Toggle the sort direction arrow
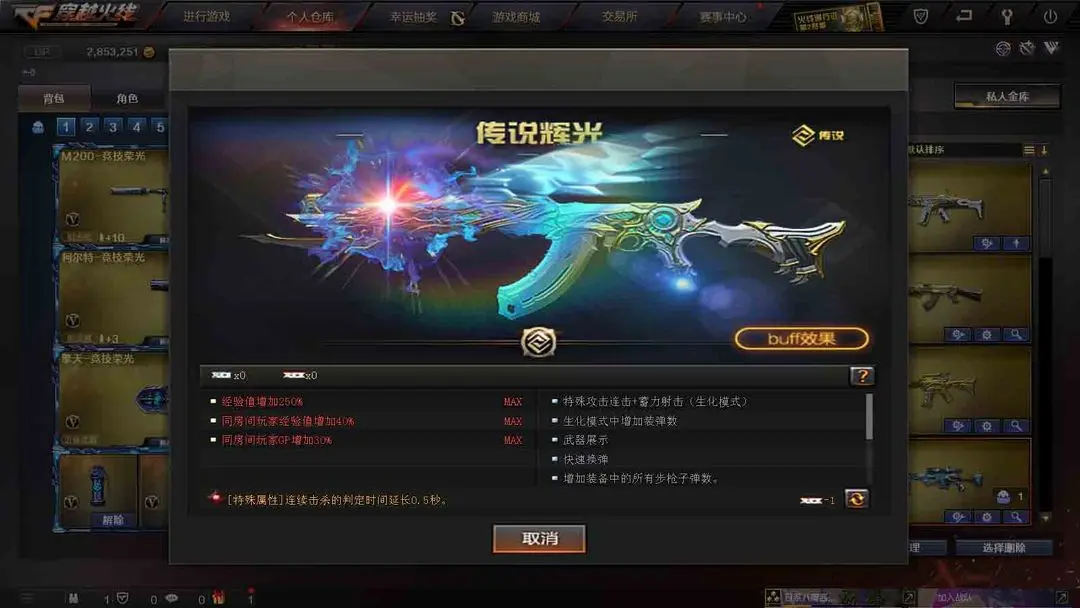 click(x=1044, y=149)
